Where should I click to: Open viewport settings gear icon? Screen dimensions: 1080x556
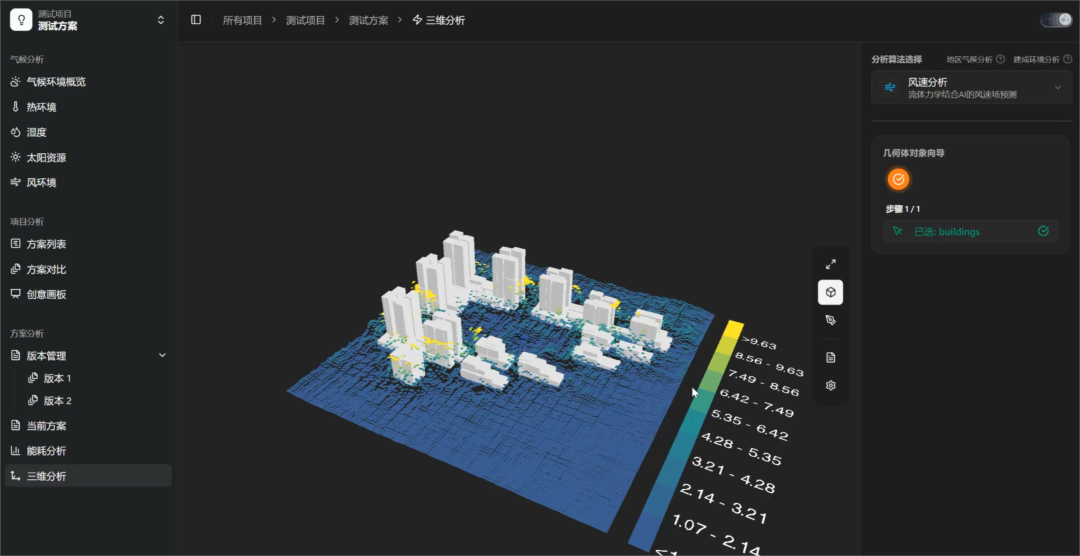tap(831, 386)
